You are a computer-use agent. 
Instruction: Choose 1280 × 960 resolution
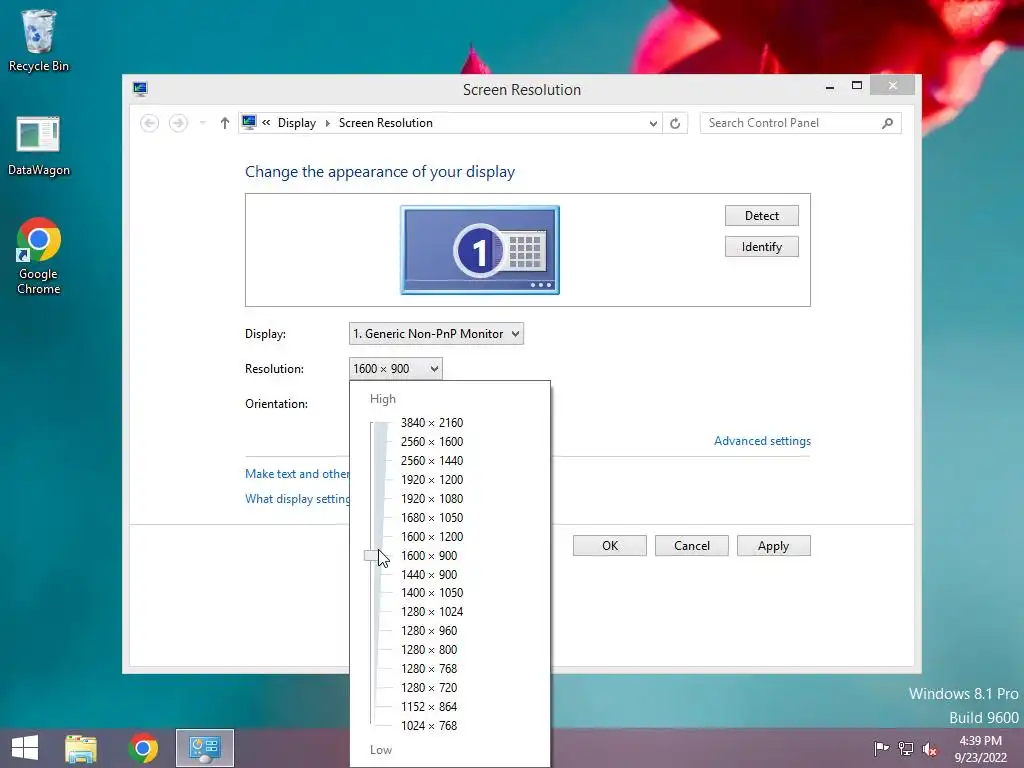pyautogui.click(x=429, y=630)
